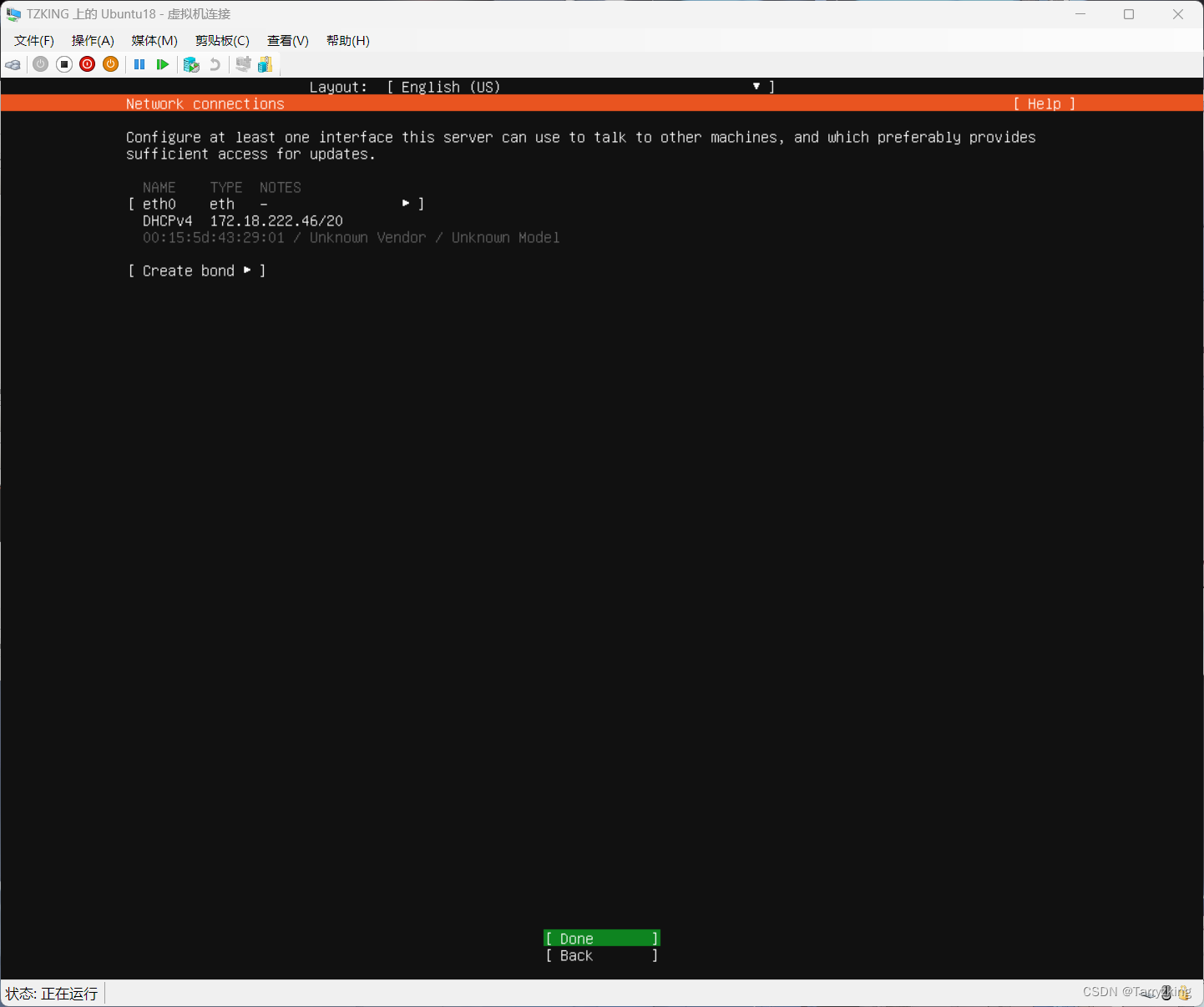Maximize the virtual machine connection window

point(1129,14)
